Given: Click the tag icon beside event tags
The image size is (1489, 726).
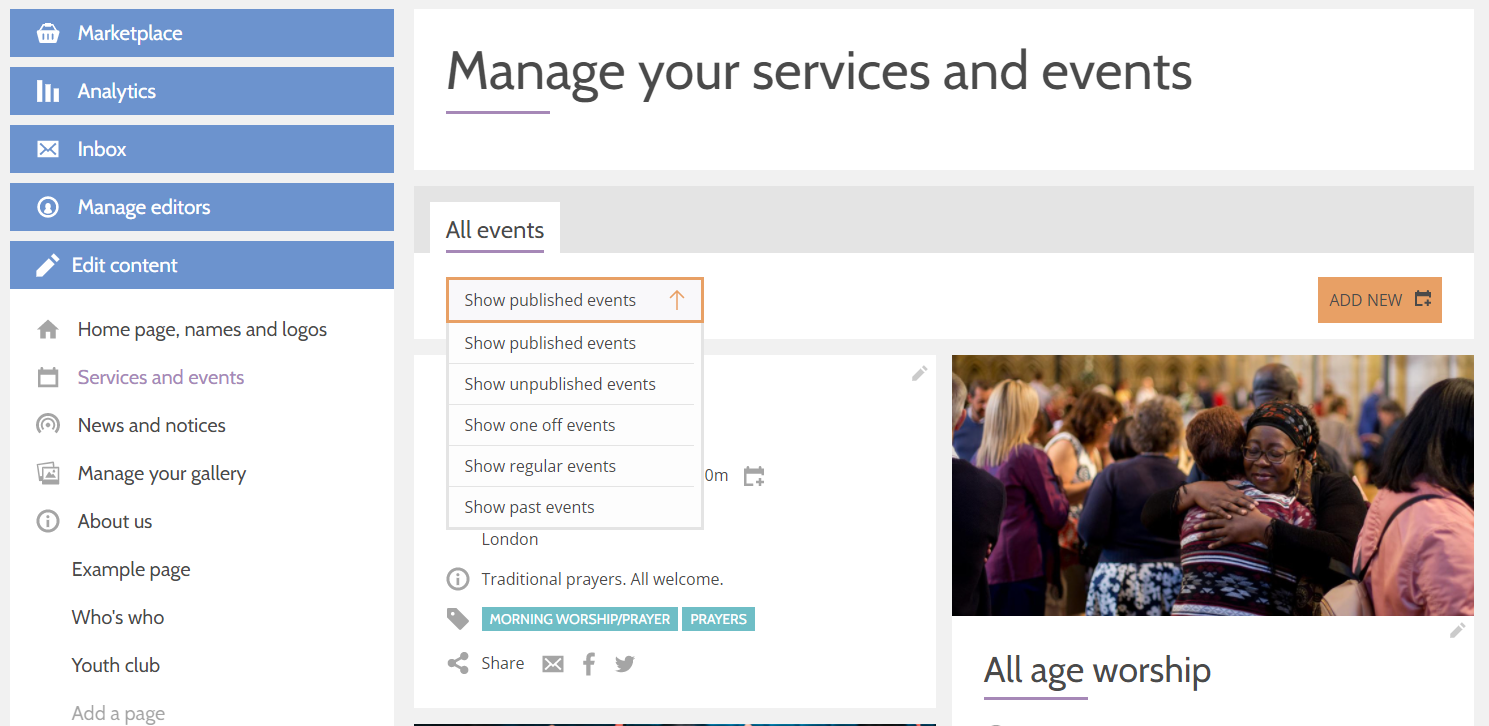Looking at the screenshot, I should [458, 619].
